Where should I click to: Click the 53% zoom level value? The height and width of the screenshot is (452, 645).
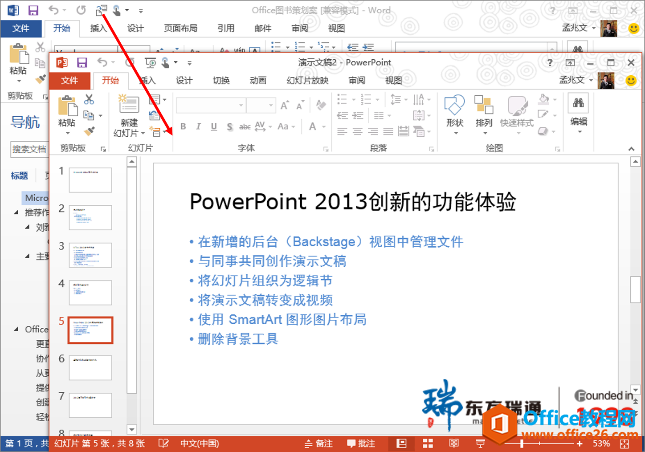click(601, 443)
